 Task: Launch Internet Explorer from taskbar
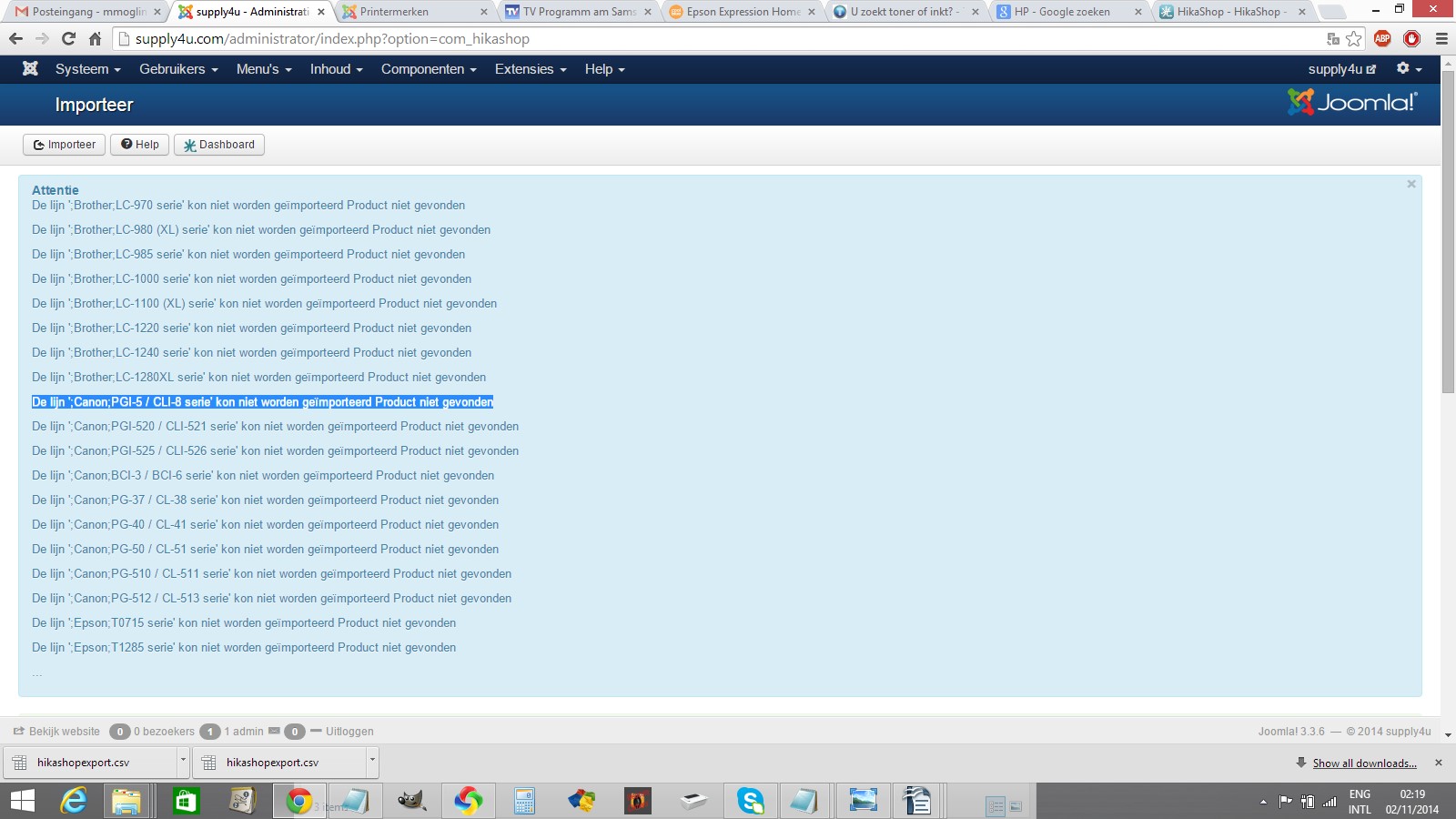click(x=73, y=801)
